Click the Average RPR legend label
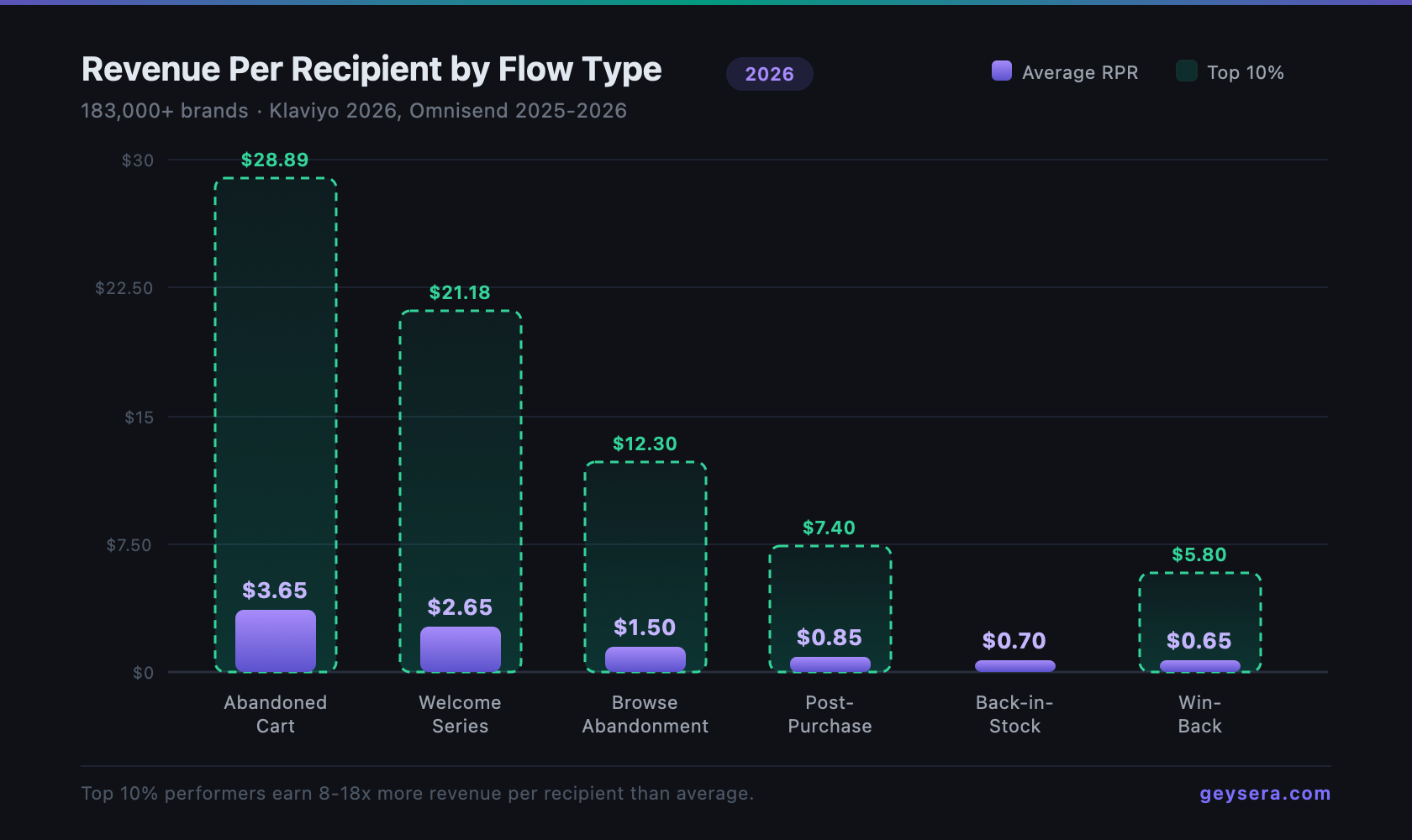The width and height of the screenshot is (1412, 840). [x=1080, y=72]
